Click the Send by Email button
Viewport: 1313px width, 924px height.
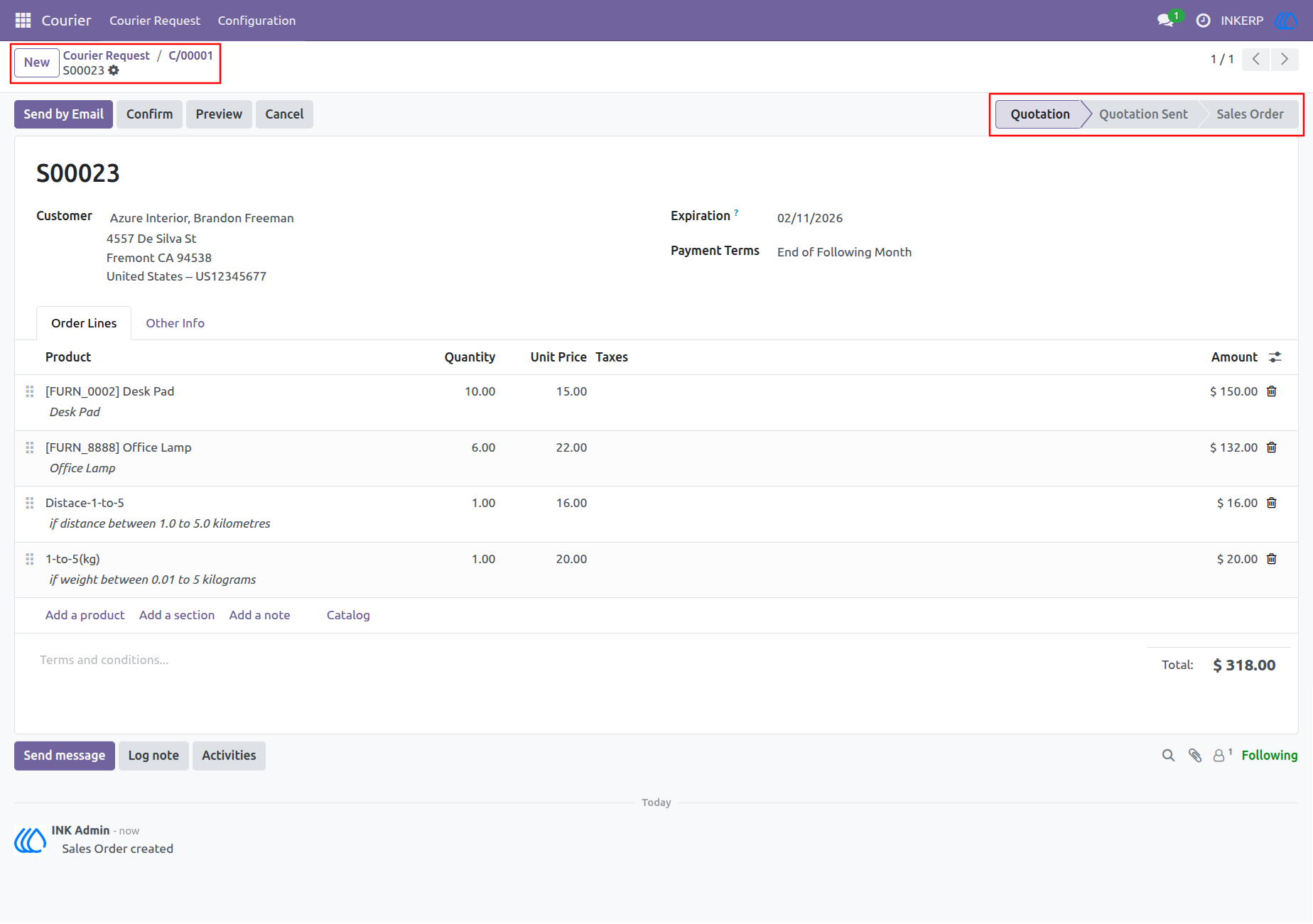[63, 114]
